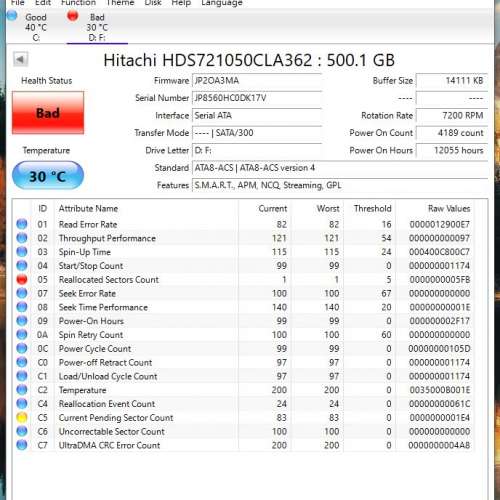Image resolution: width=500 pixels, height=500 pixels.
Task: Click the Attribute Name column header
Action: point(88,209)
